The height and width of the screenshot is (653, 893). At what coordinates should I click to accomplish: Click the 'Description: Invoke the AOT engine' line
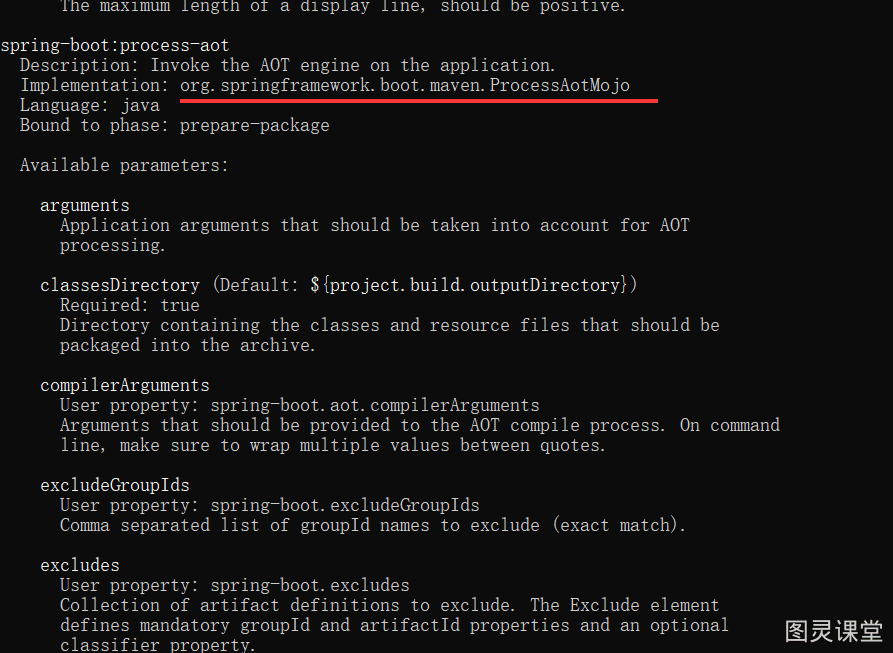(x=288, y=65)
